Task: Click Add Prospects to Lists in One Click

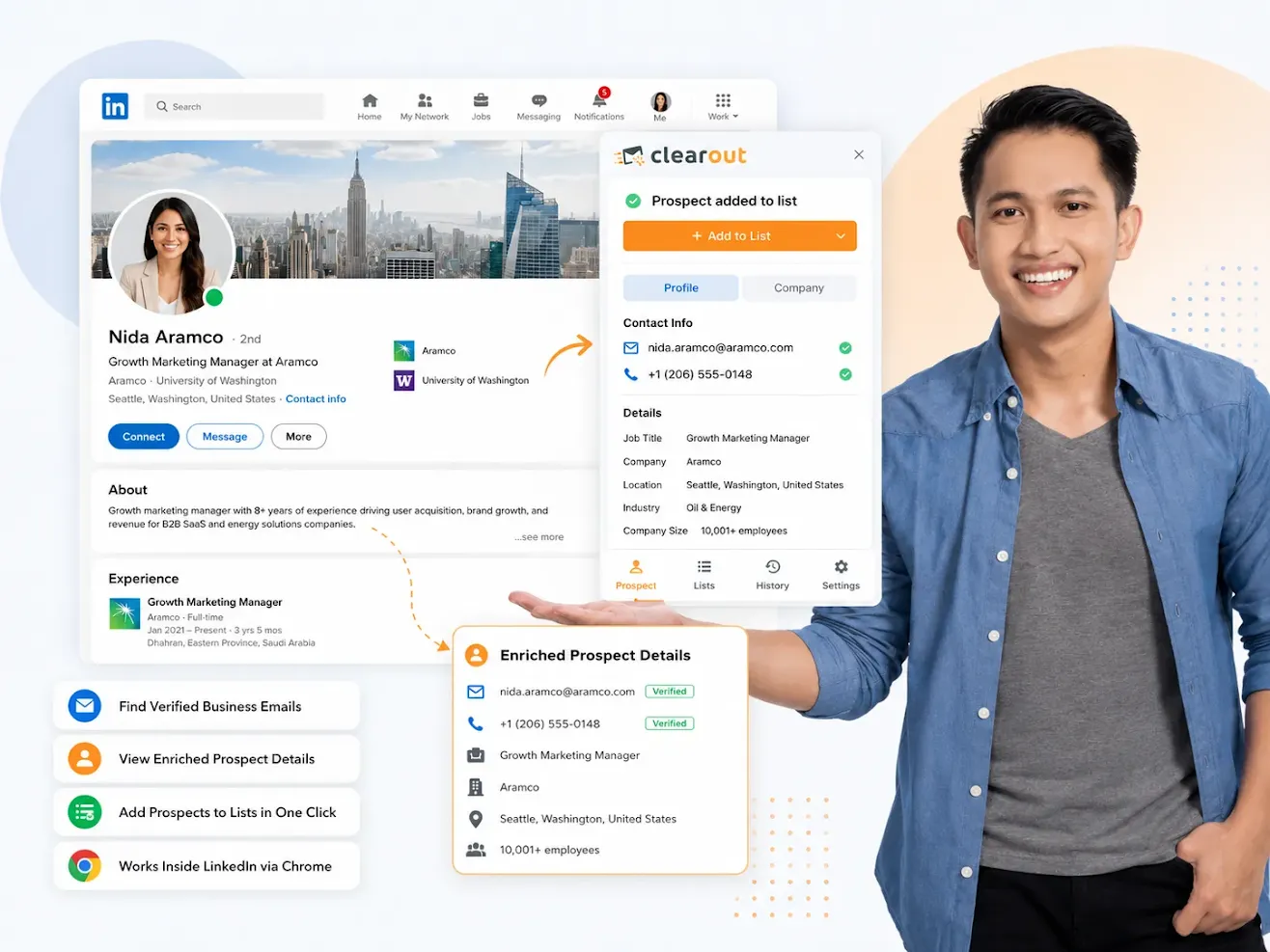Action: click(207, 812)
